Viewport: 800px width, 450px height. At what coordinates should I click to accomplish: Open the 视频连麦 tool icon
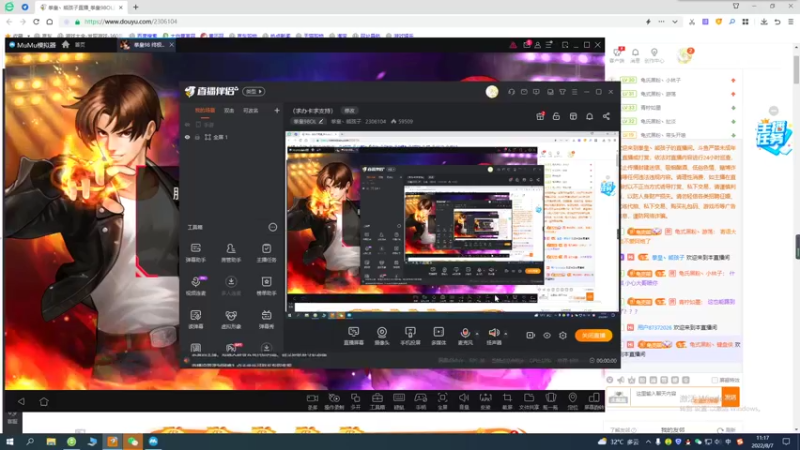[x=196, y=286]
